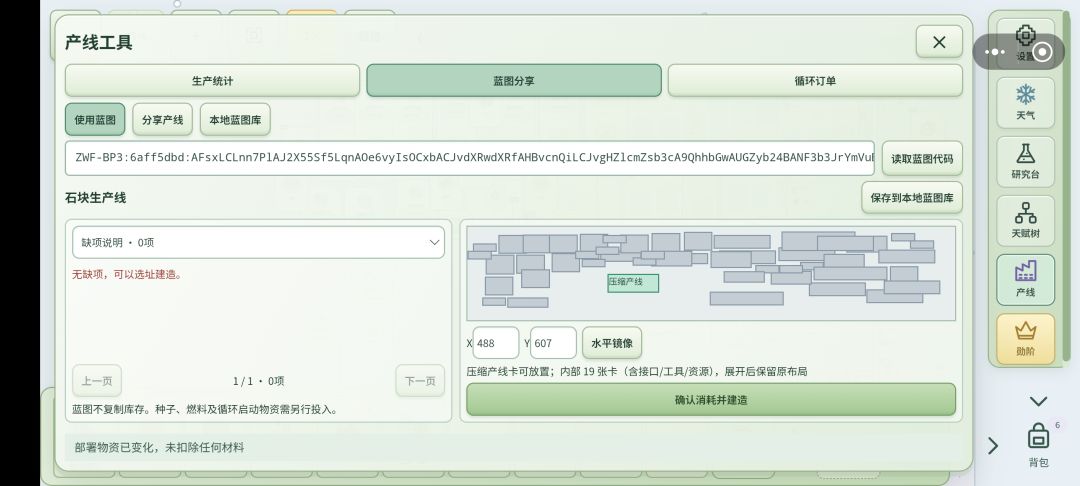Click 确认消耗并建造 button
Image resolution: width=1080 pixels, height=486 pixels.
pos(711,399)
